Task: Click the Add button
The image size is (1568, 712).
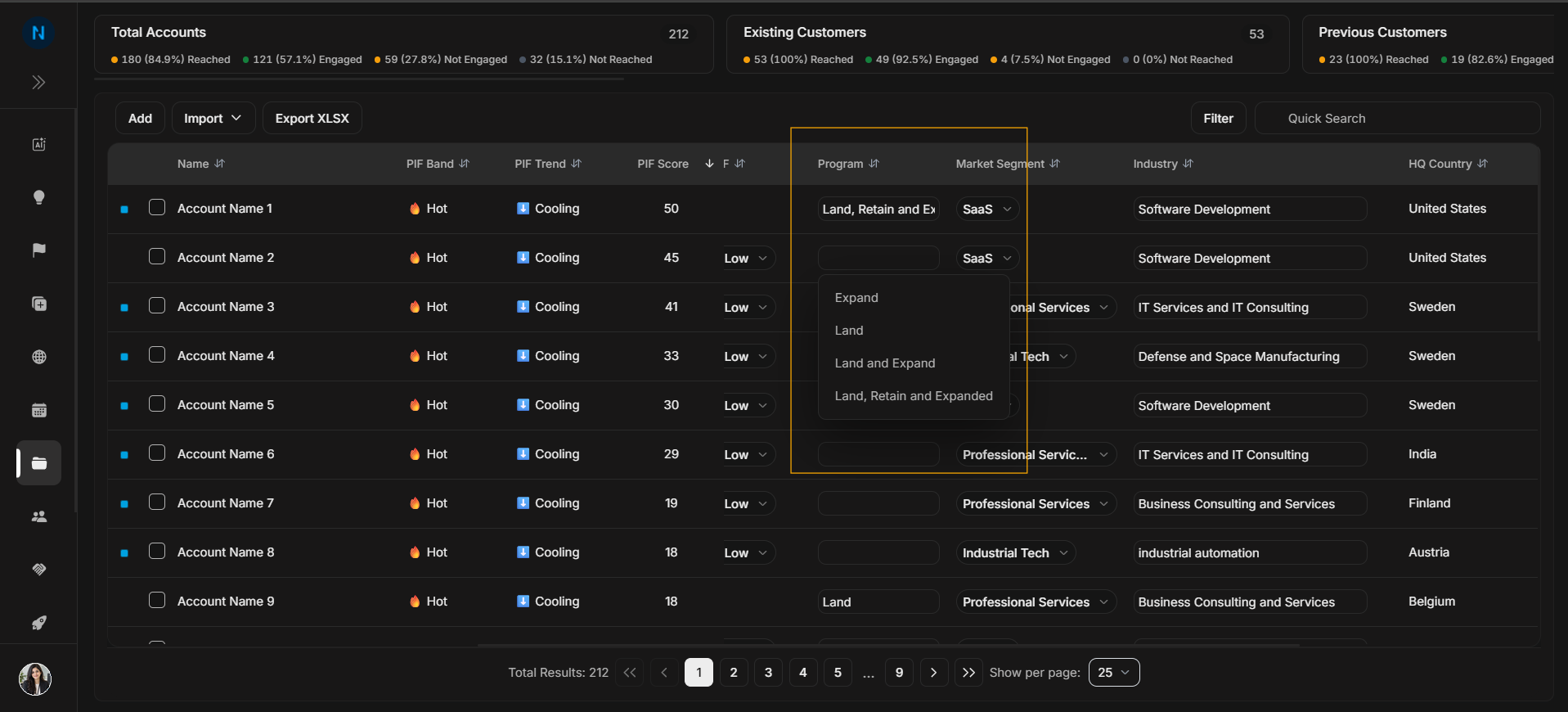Action: 140,119
